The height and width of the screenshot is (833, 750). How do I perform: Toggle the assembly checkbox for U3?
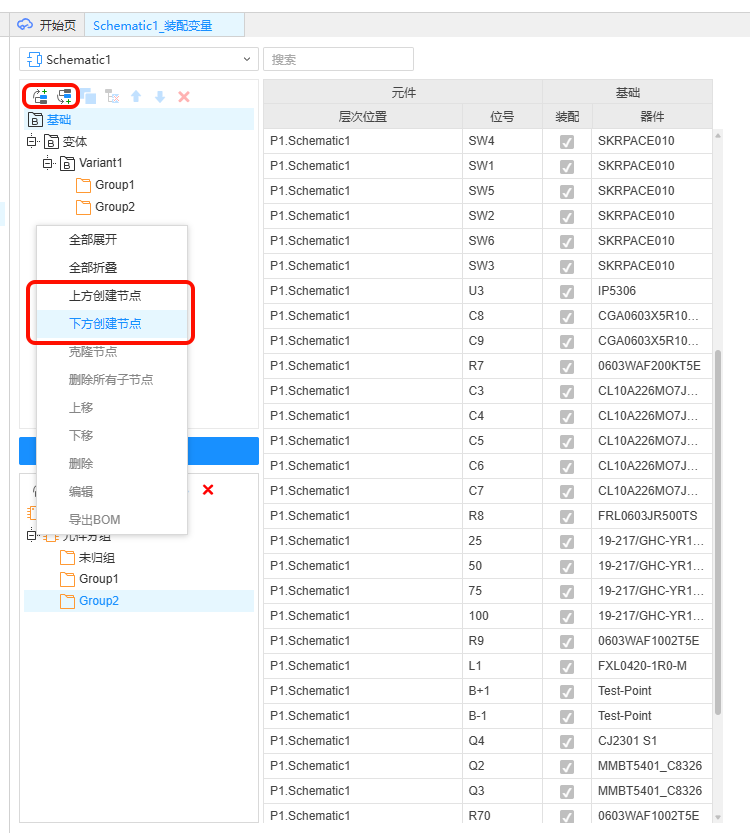pos(567,292)
